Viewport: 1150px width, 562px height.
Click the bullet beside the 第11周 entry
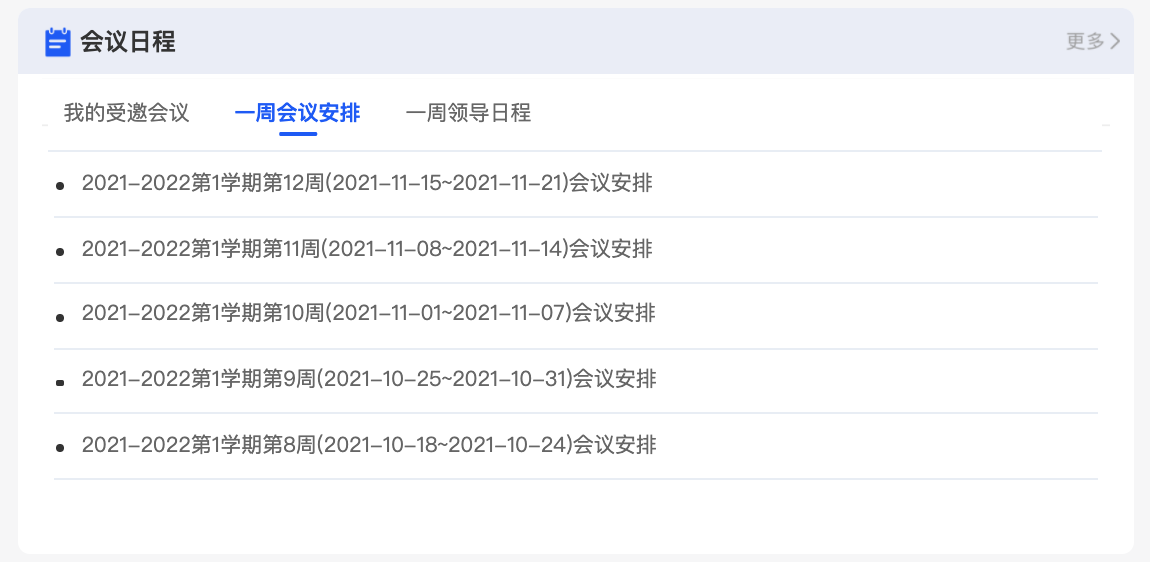click(x=60, y=252)
